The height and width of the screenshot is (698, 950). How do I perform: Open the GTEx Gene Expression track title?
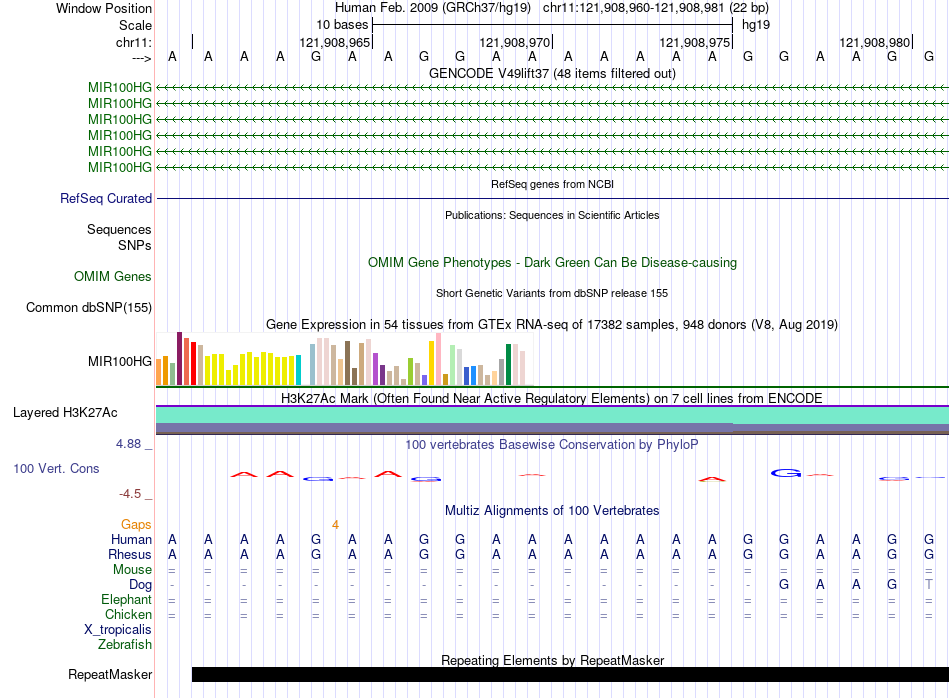click(x=552, y=324)
